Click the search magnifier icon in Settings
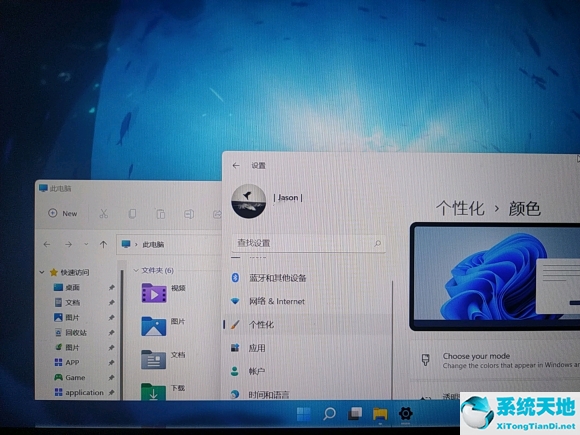 click(377, 243)
